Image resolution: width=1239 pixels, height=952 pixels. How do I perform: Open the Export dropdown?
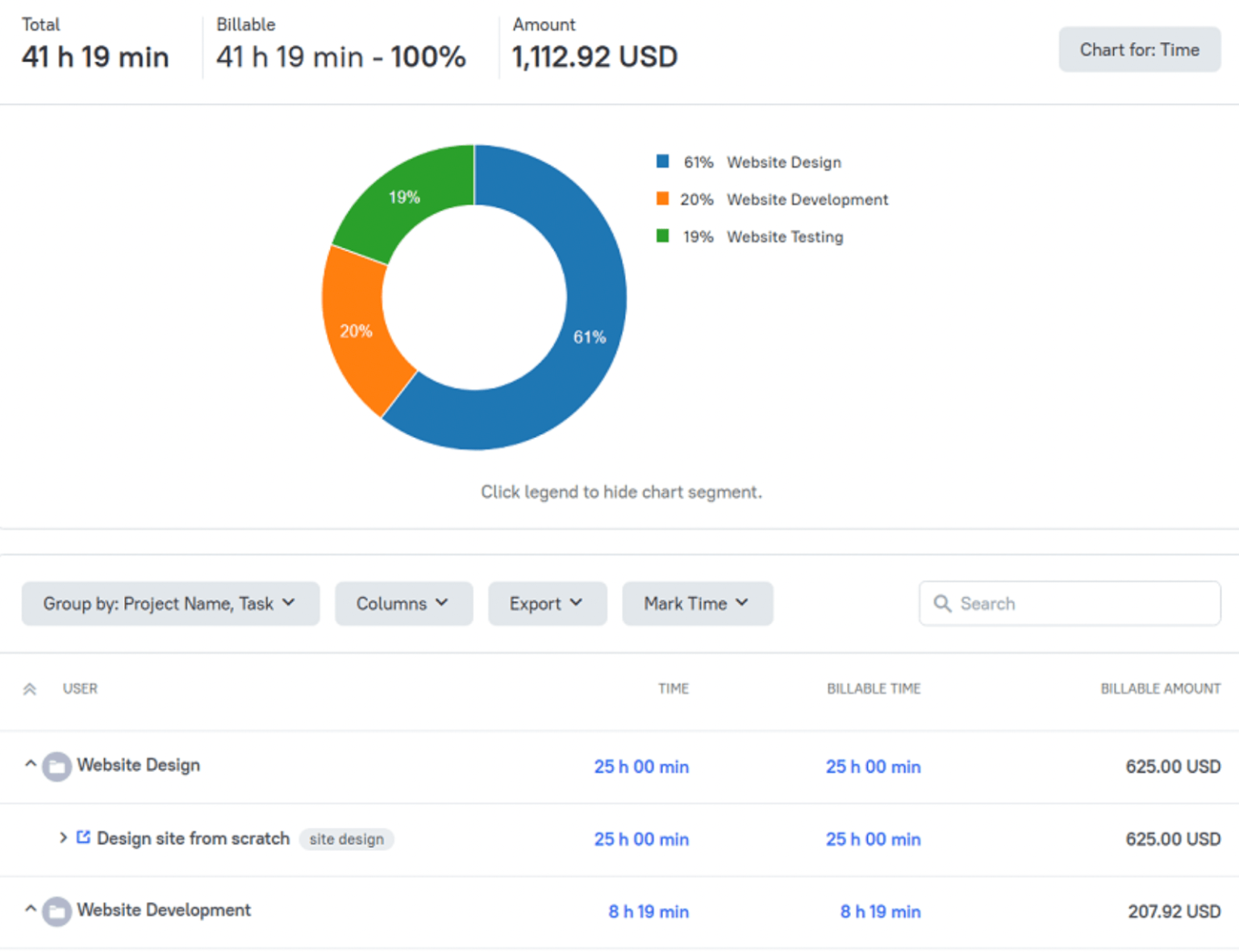point(547,603)
